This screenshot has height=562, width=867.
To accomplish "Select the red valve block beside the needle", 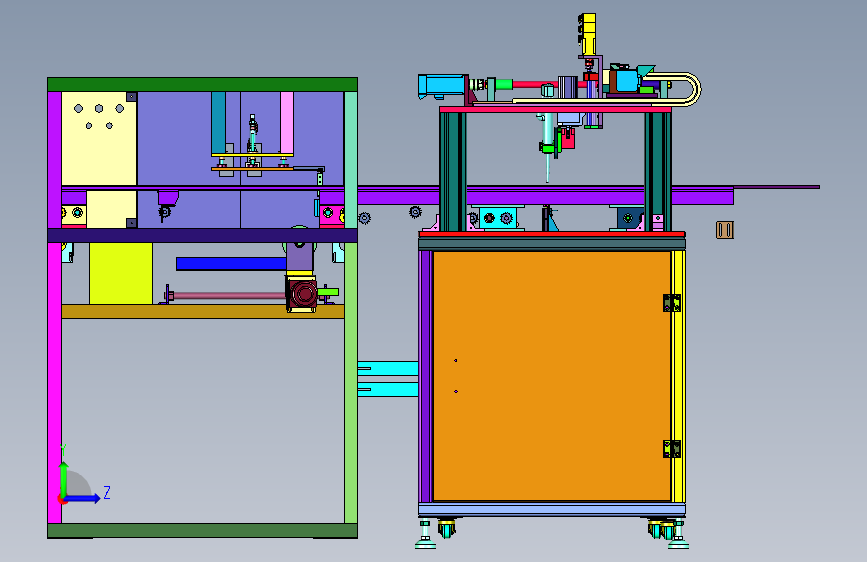I will pos(567,138).
